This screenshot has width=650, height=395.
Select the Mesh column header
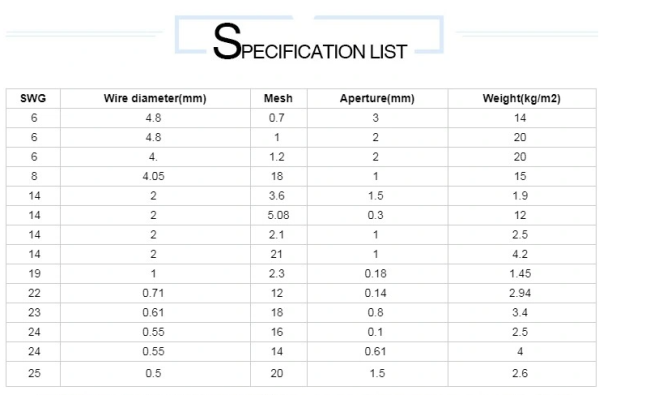click(x=278, y=99)
